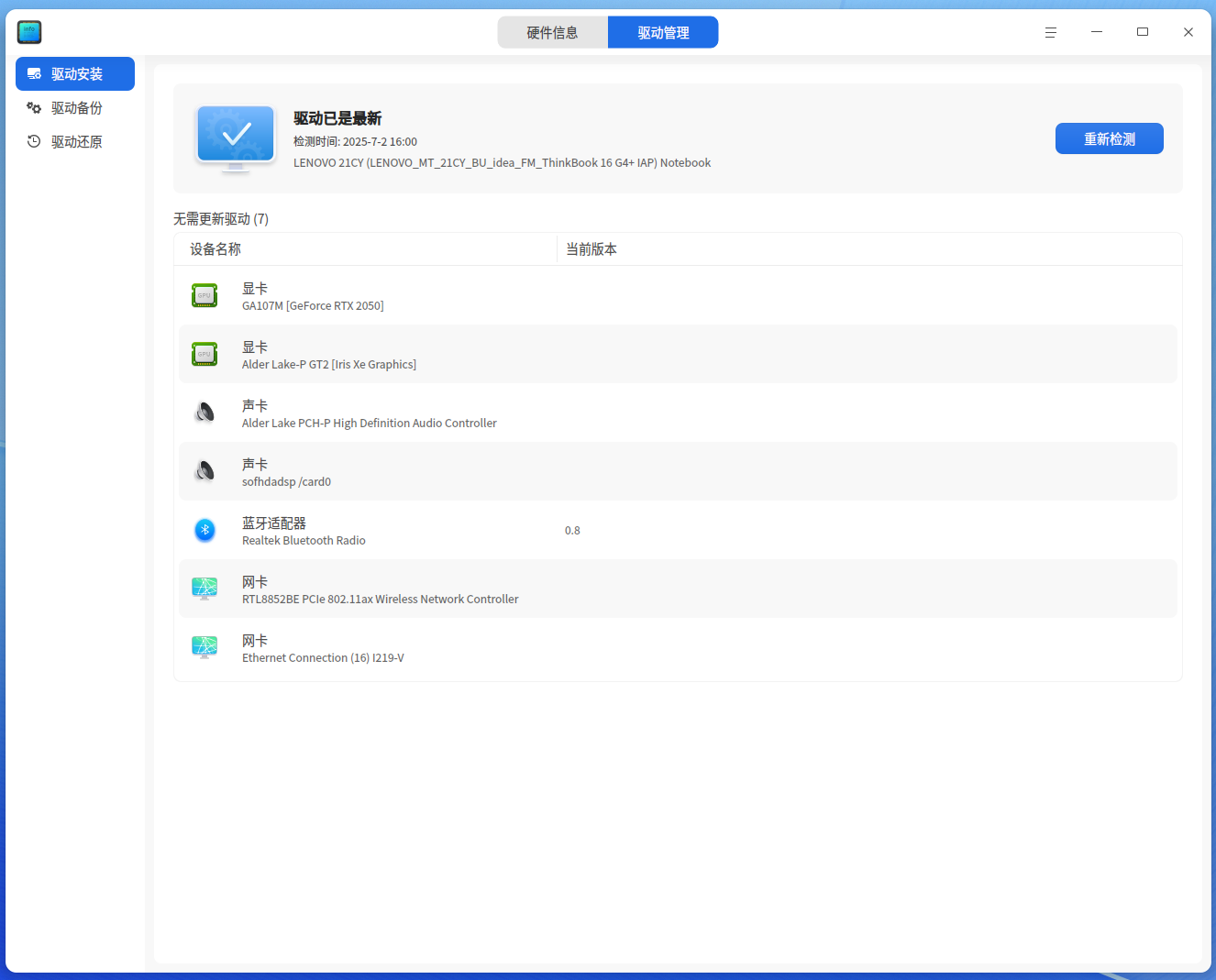This screenshot has width=1216, height=980.
Task: Click network icon for Ethernet Connection I219-V
Action: click(205, 647)
